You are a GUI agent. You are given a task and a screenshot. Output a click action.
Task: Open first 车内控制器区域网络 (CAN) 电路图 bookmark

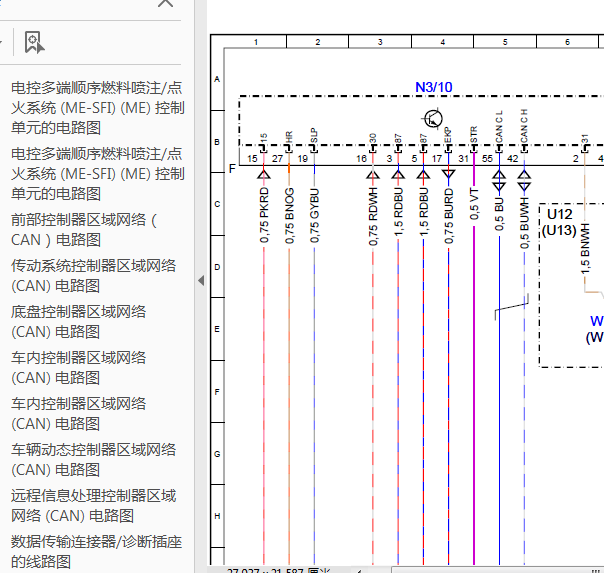[x=78, y=368]
